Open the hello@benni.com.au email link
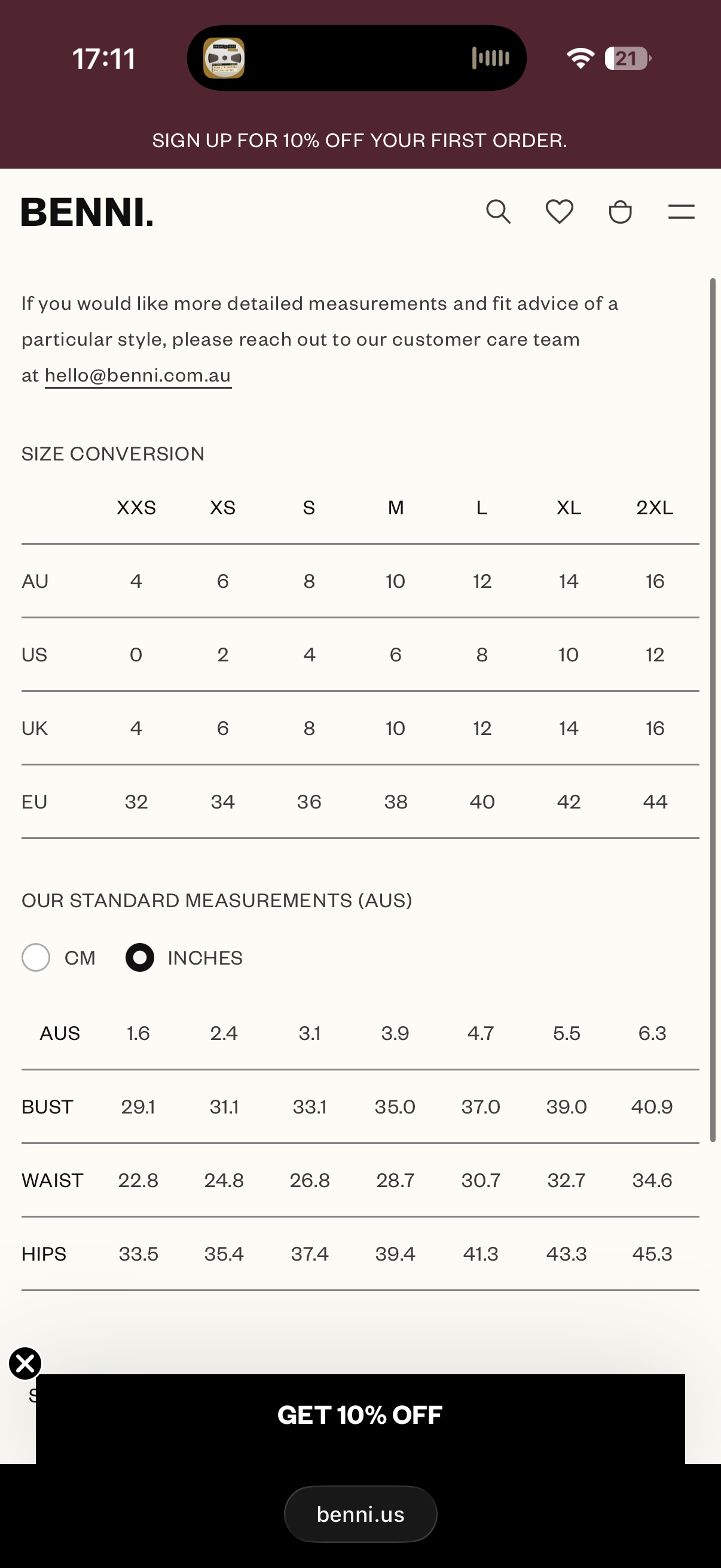Screen dimensions: 721x1568 (138, 376)
